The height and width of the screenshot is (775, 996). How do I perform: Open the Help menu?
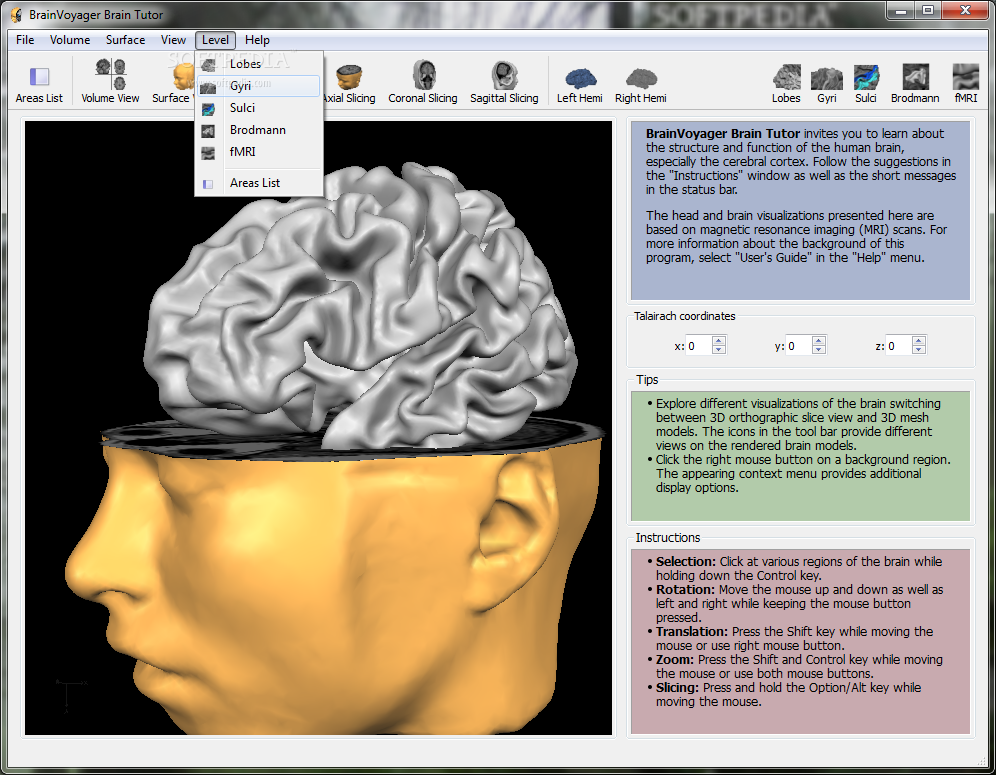click(257, 40)
